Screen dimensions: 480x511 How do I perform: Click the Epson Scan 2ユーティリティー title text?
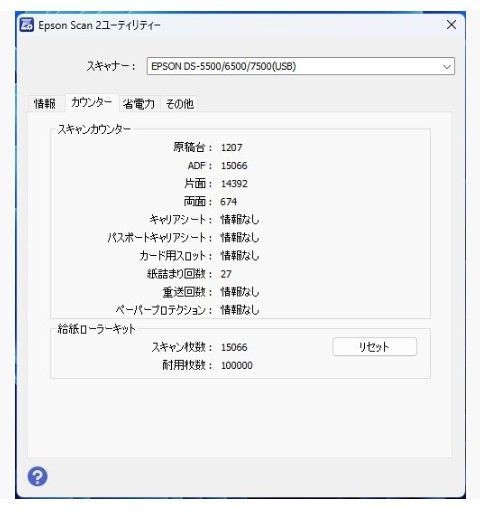pyautogui.click(x=99, y=25)
